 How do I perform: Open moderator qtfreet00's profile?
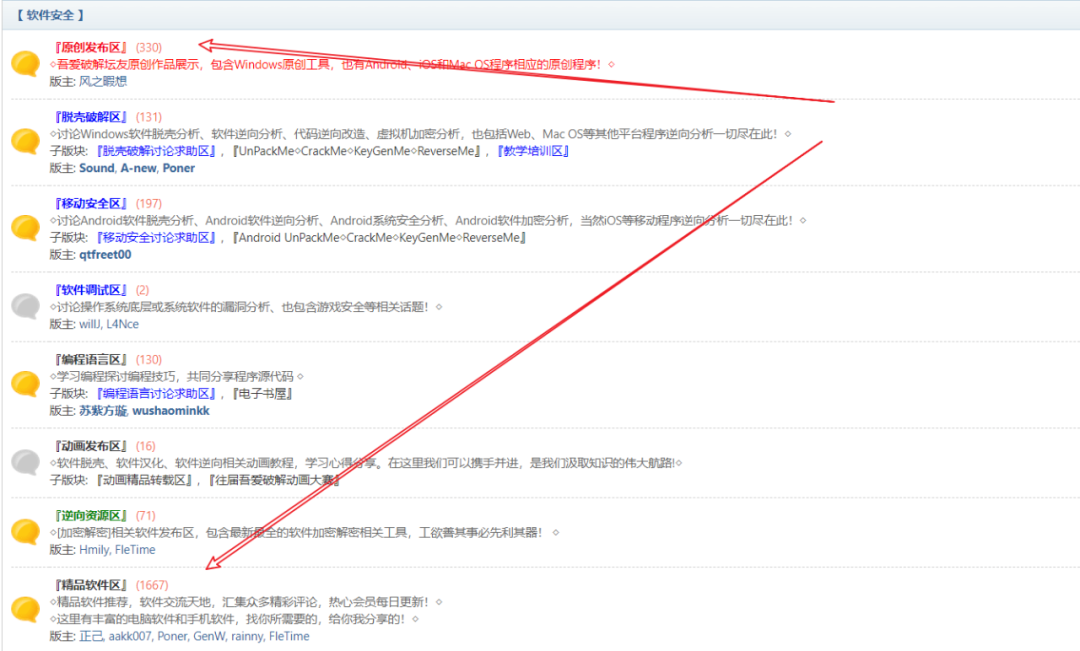coord(105,254)
